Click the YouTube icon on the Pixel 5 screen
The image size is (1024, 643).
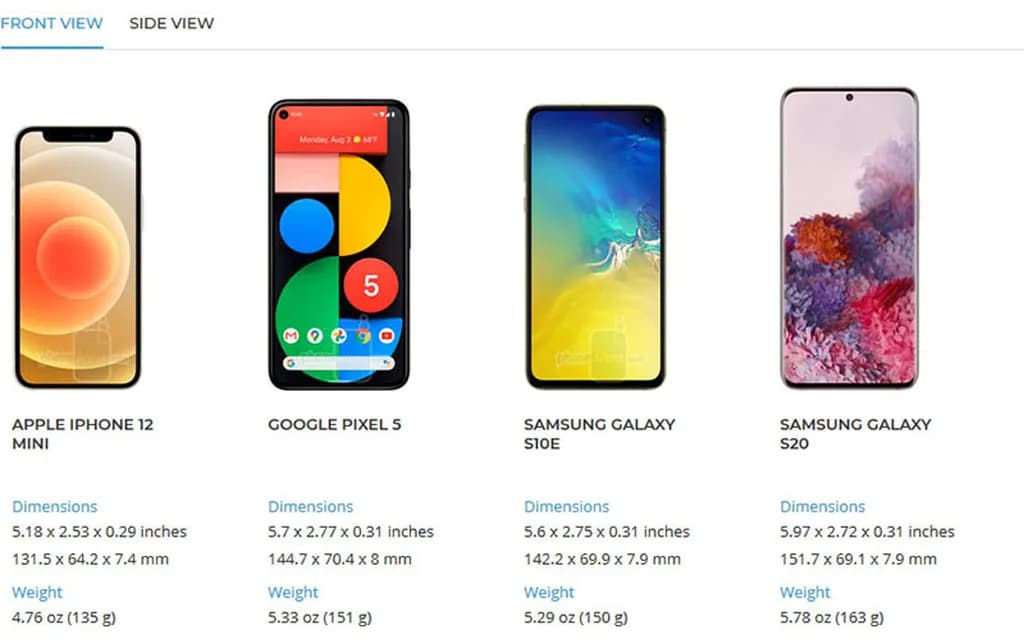pyautogui.click(x=386, y=336)
